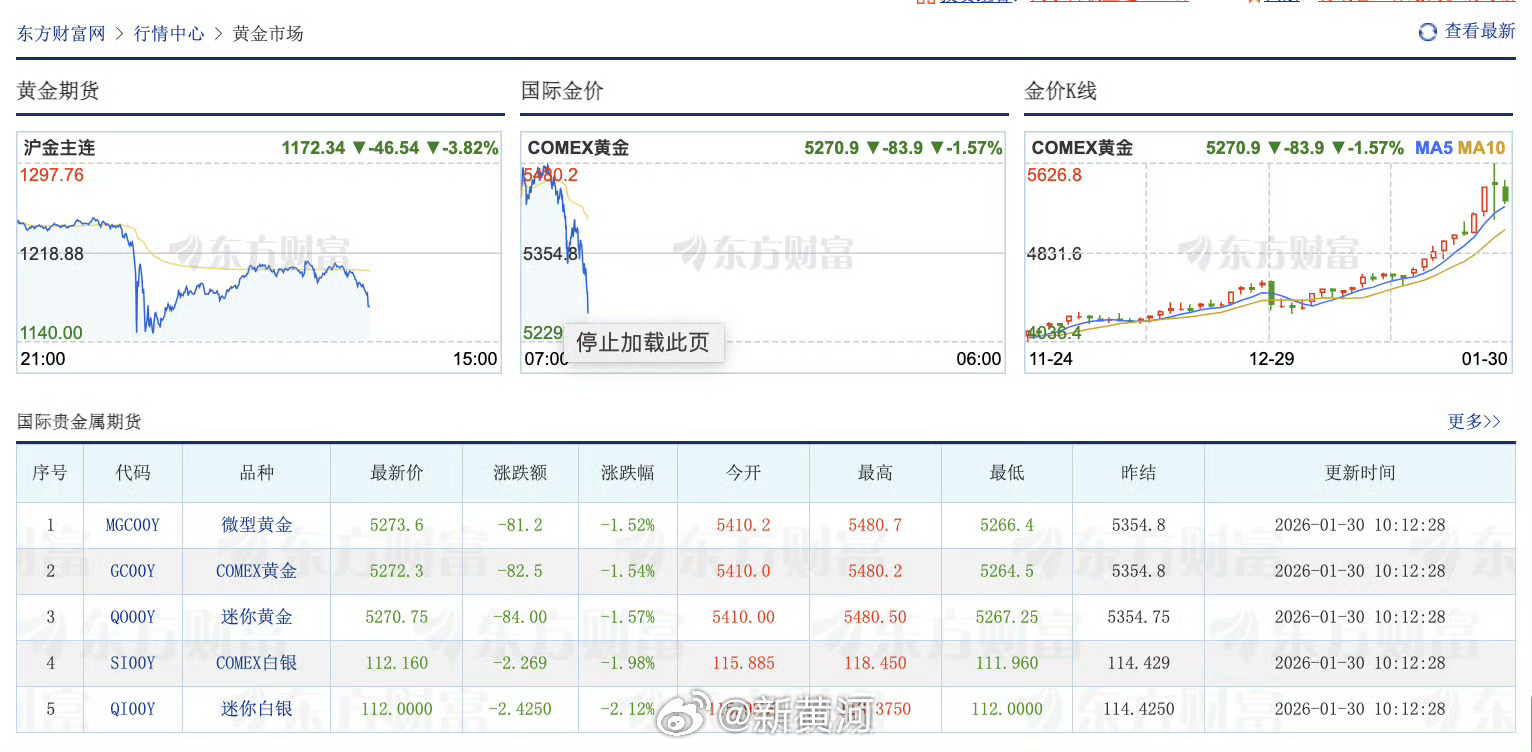The height and width of the screenshot is (752, 1532).
Task: Click 迷你白银 in row five
Action: point(255,709)
